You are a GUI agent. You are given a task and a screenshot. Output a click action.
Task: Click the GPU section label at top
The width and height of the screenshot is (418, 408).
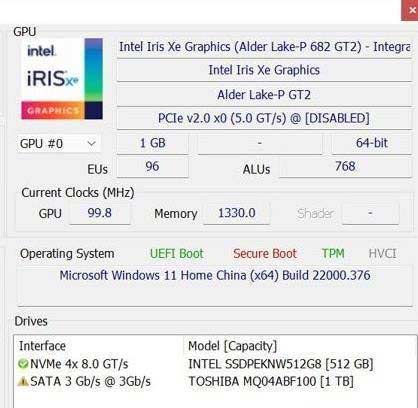24,32
